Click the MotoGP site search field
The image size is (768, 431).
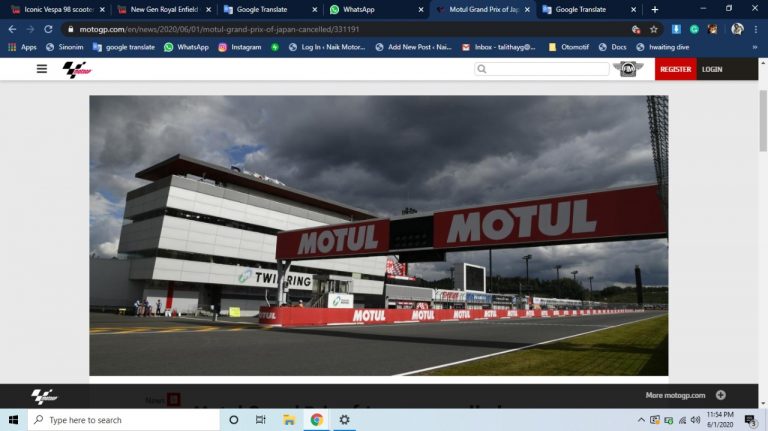(545, 69)
